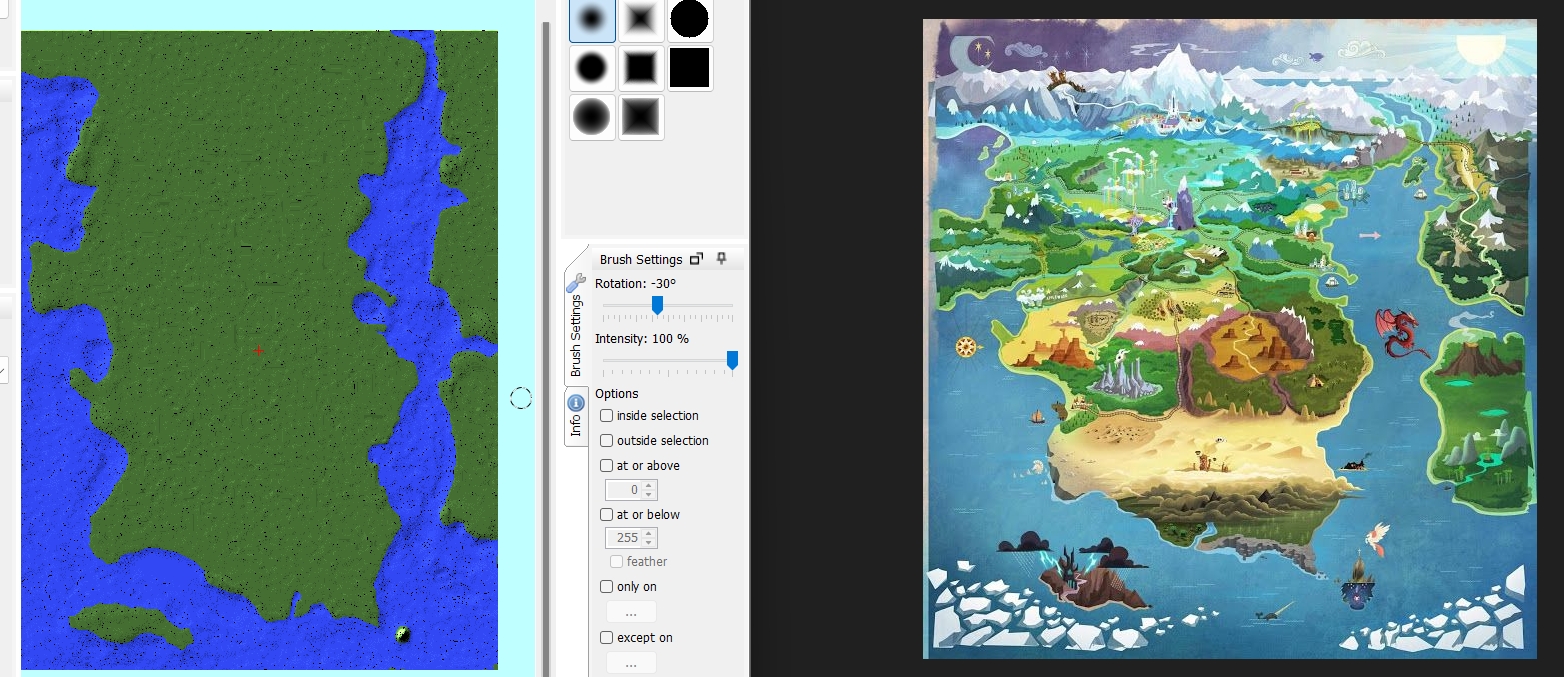Click in the at or below 255 field
Viewport: 1564px width, 677px height.
(x=624, y=538)
